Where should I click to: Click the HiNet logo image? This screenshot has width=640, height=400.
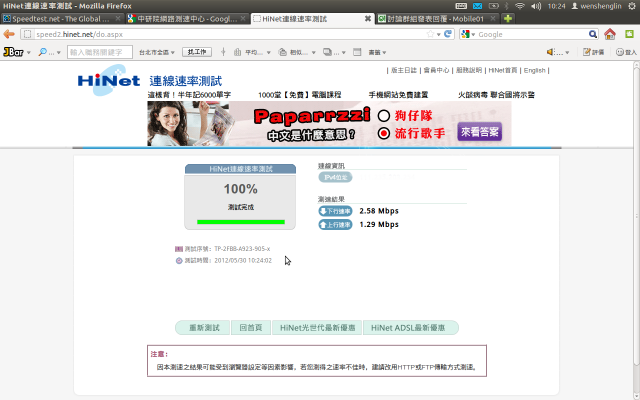pos(109,80)
